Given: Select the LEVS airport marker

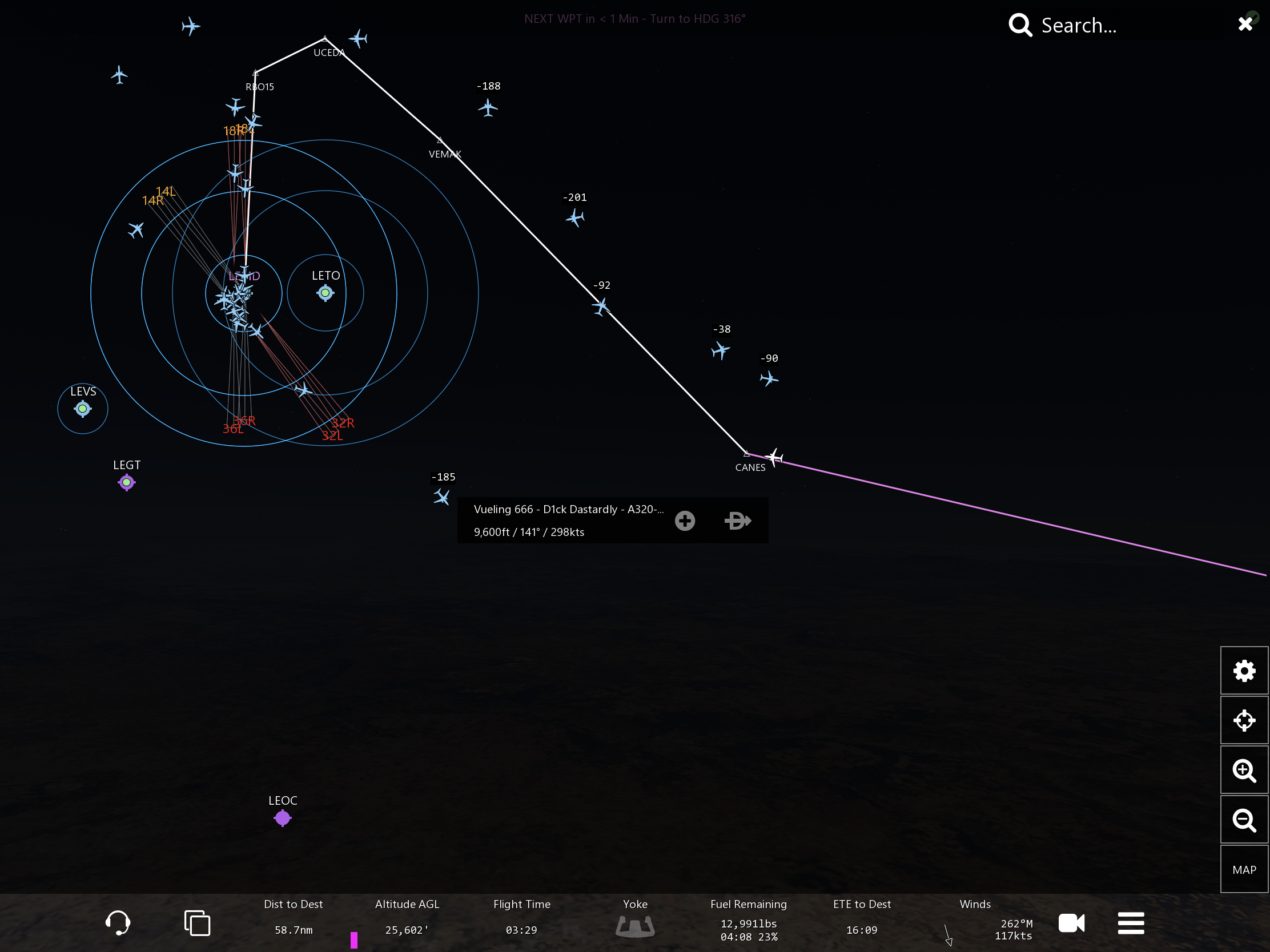Looking at the screenshot, I should tap(83, 409).
